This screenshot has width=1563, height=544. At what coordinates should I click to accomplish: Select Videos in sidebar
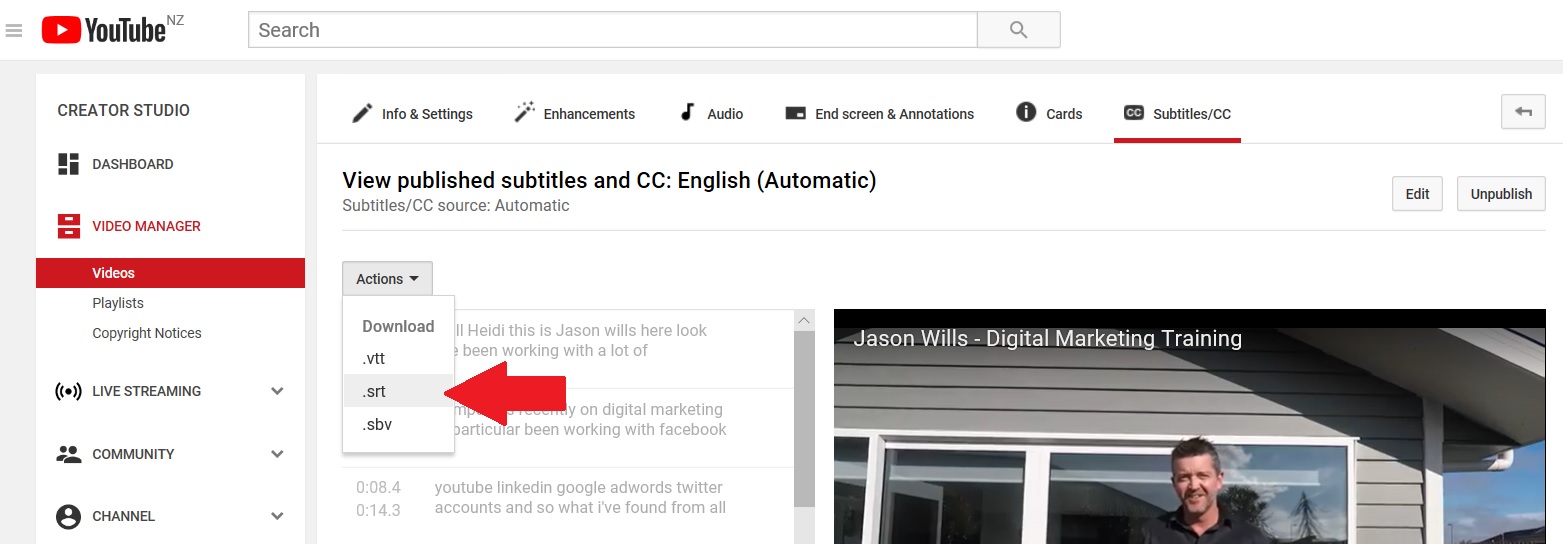pos(170,273)
